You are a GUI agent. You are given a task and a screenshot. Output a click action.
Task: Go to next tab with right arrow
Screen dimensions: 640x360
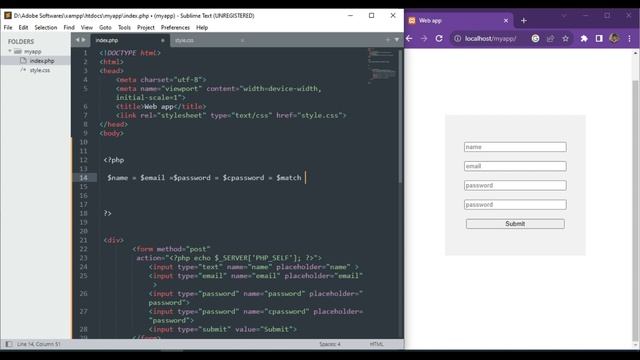(84, 40)
